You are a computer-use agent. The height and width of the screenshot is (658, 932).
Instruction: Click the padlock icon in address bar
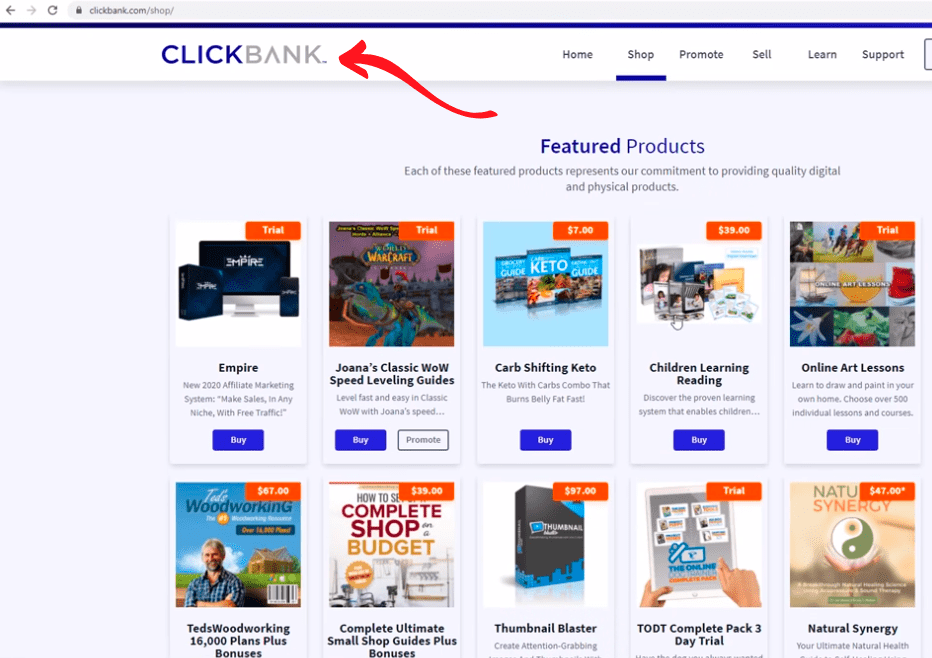[x=78, y=10]
